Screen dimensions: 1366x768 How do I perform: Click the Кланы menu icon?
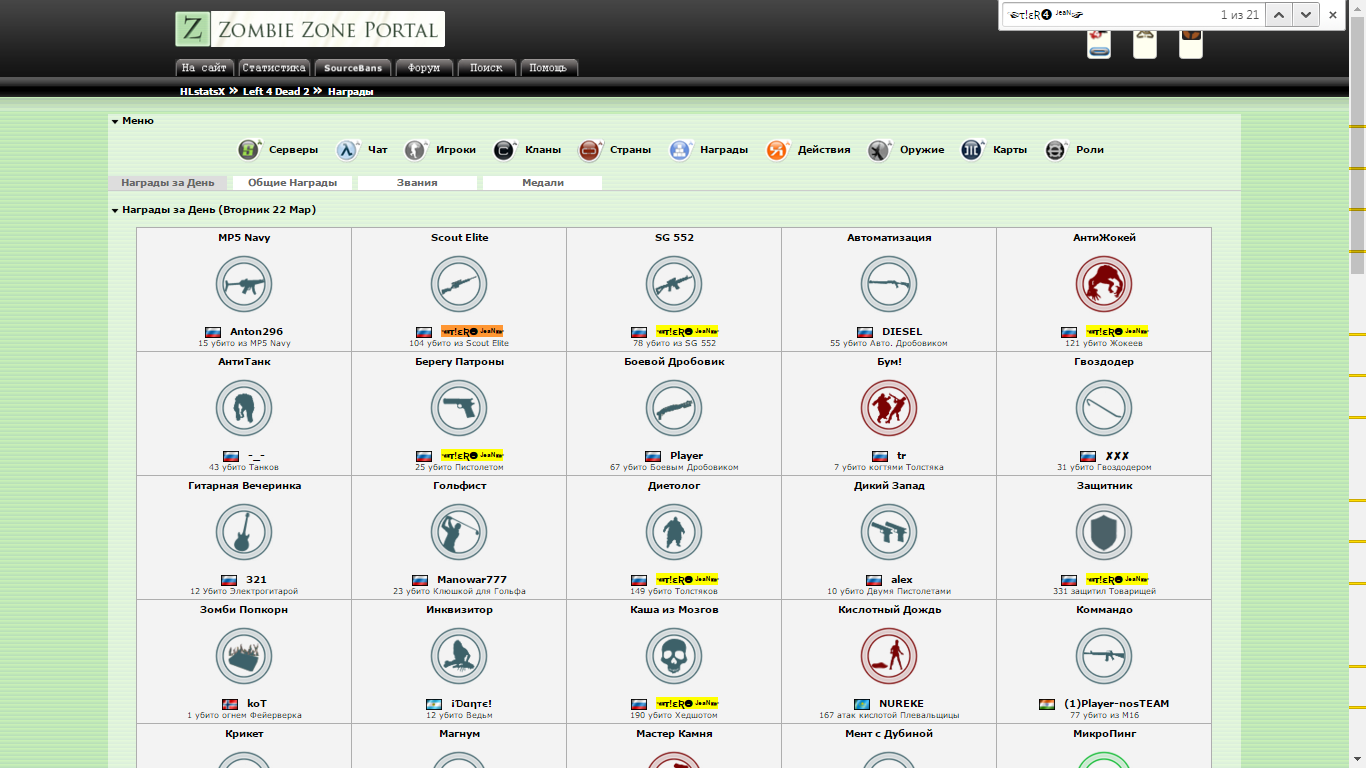[504, 150]
